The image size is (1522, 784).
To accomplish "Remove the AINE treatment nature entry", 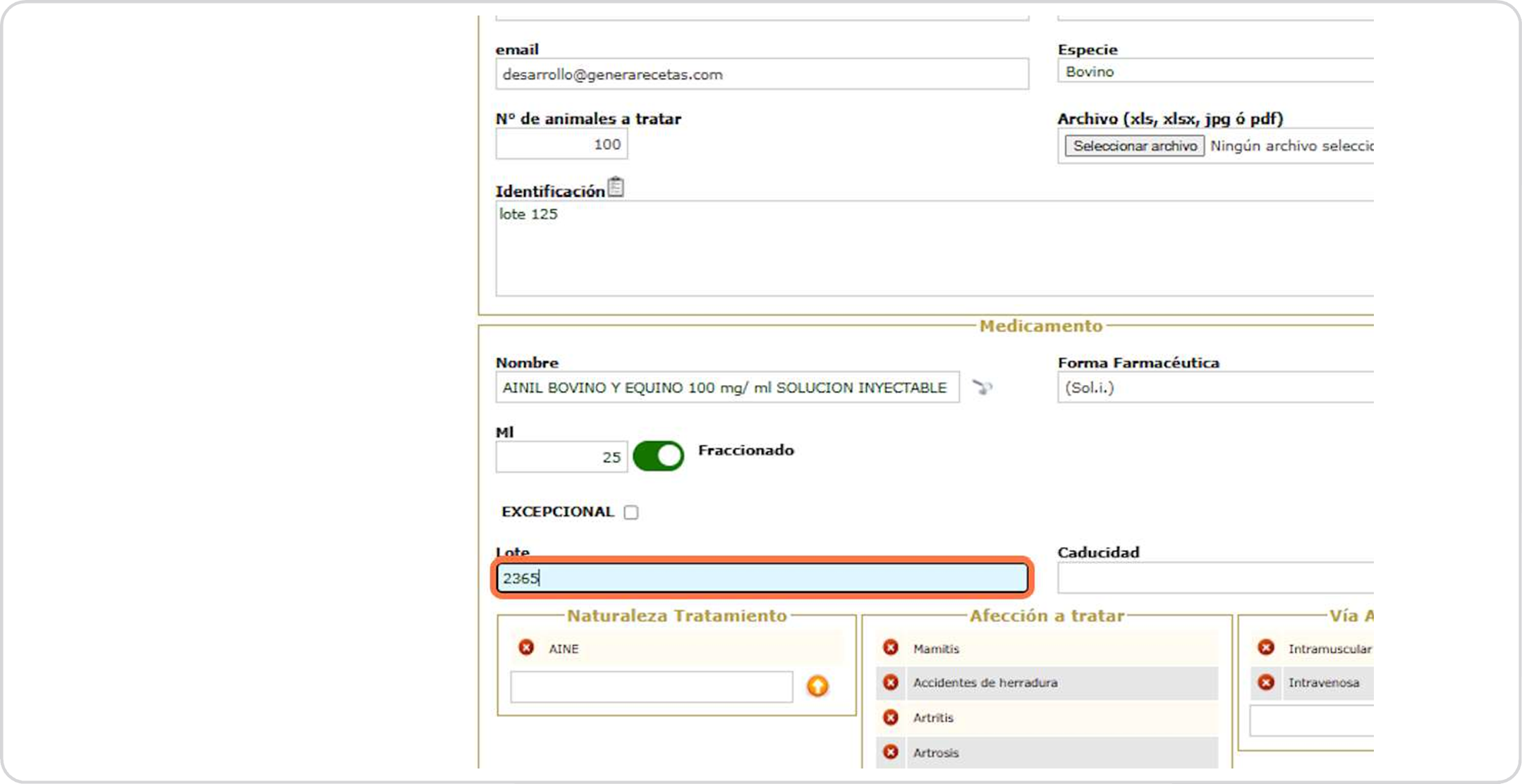I will coord(526,647).
